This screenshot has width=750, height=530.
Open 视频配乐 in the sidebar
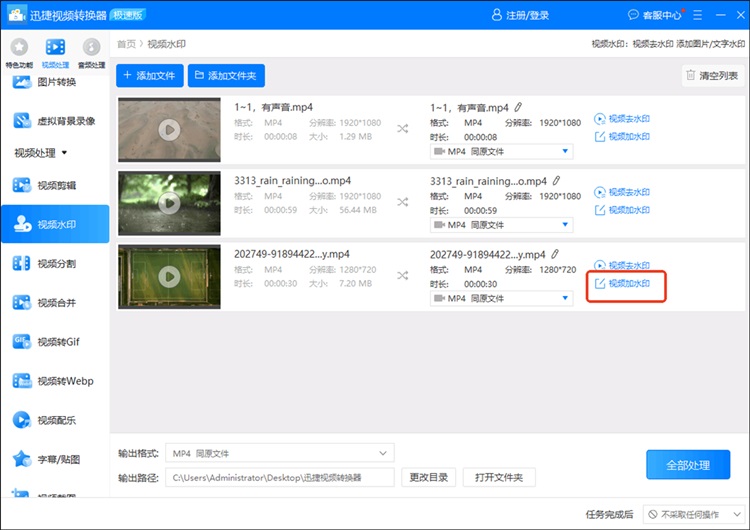point(55,420)
